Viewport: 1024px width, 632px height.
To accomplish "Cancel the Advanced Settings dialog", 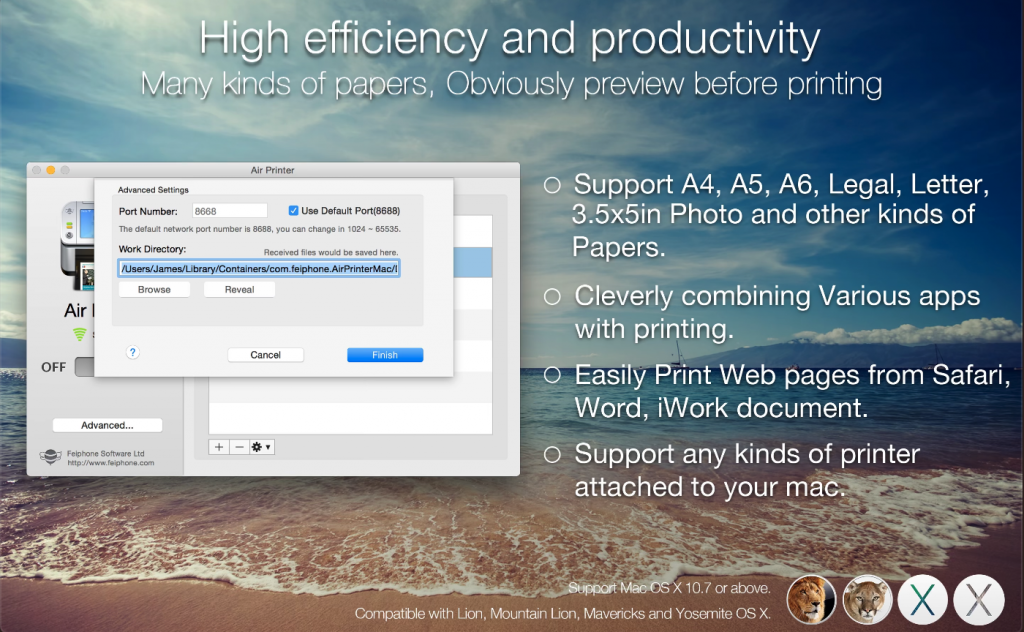I will point(265,354).
